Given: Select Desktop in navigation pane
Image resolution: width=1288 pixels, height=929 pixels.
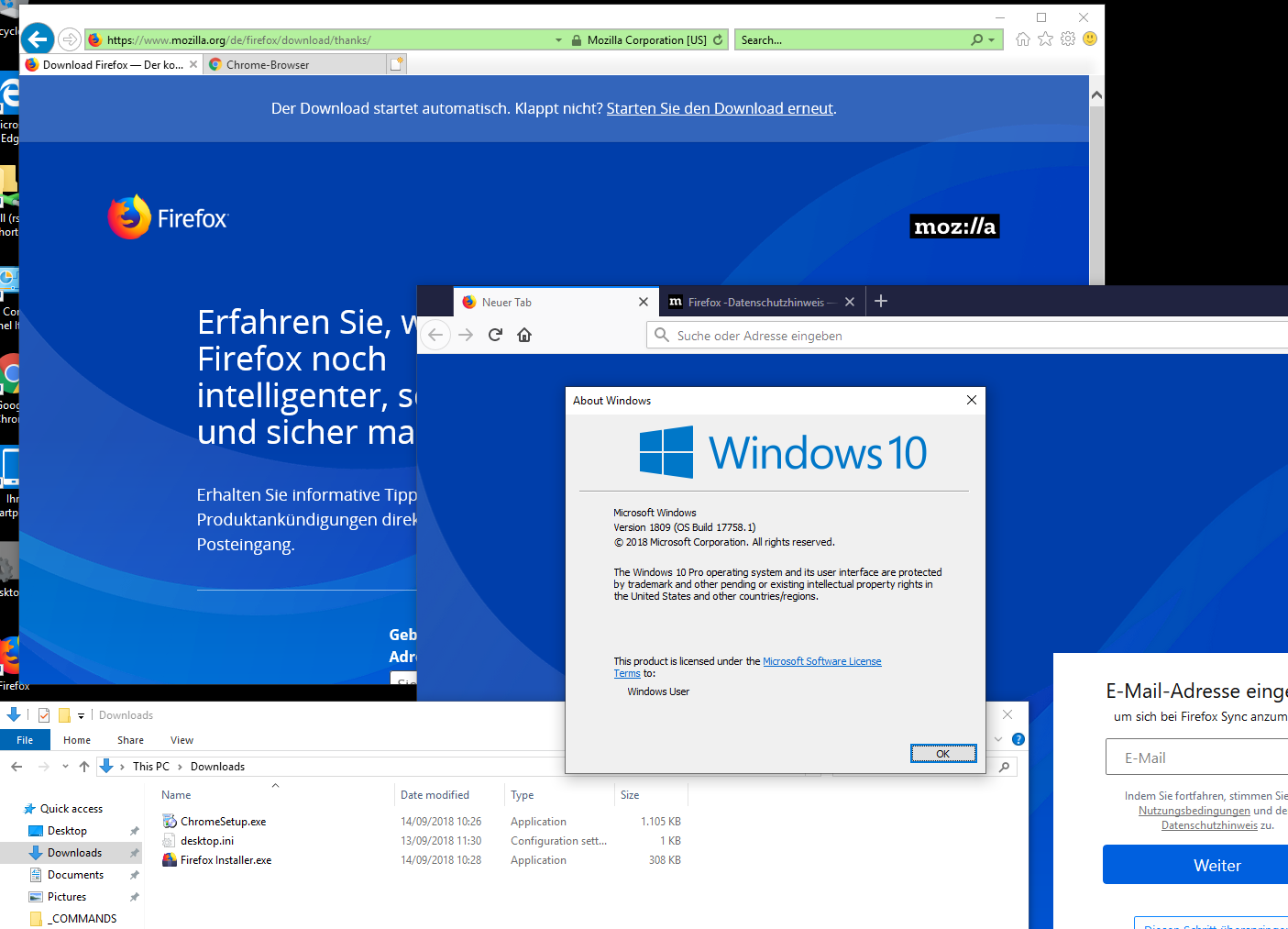Looking at the screenshot, I should point(67,831).
